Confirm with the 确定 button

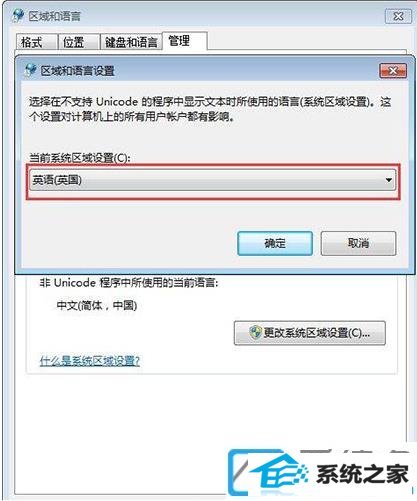tap(275, 243)
